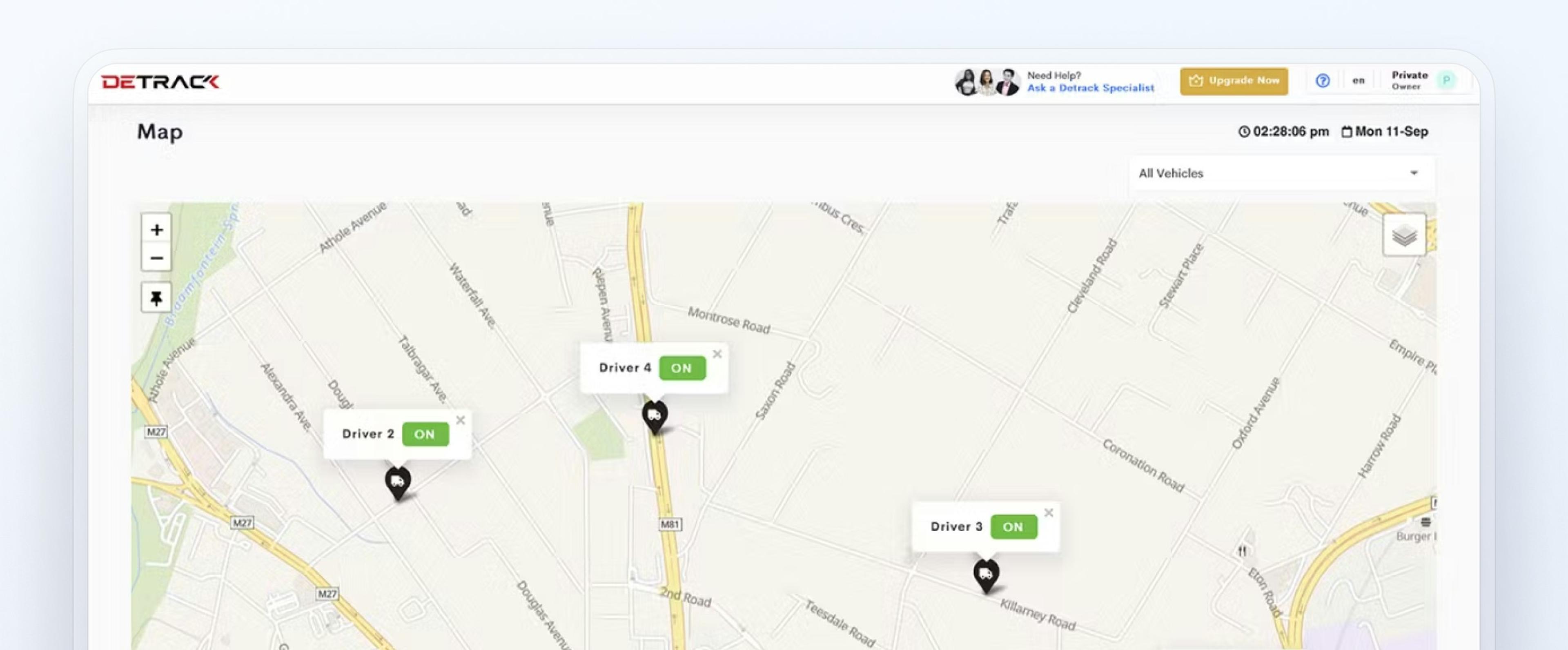Zoom in the map with plus button
Image resolution: width=1568 pixels, height=650 pixels.
[x=156, y=229]
